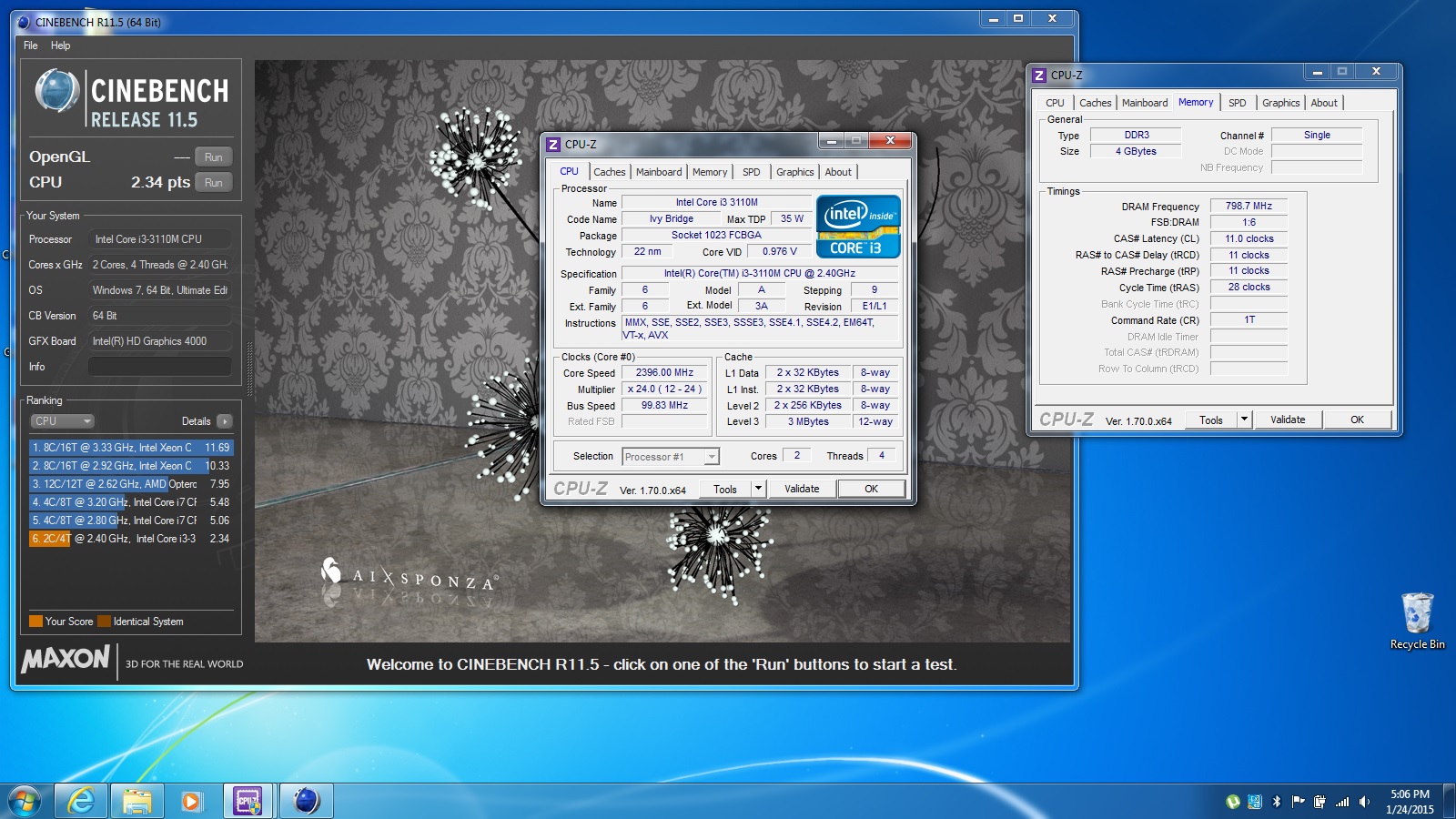
Task: Open Graphics tab in Memory CPU-Z window
Action: tap(1281, 103)
